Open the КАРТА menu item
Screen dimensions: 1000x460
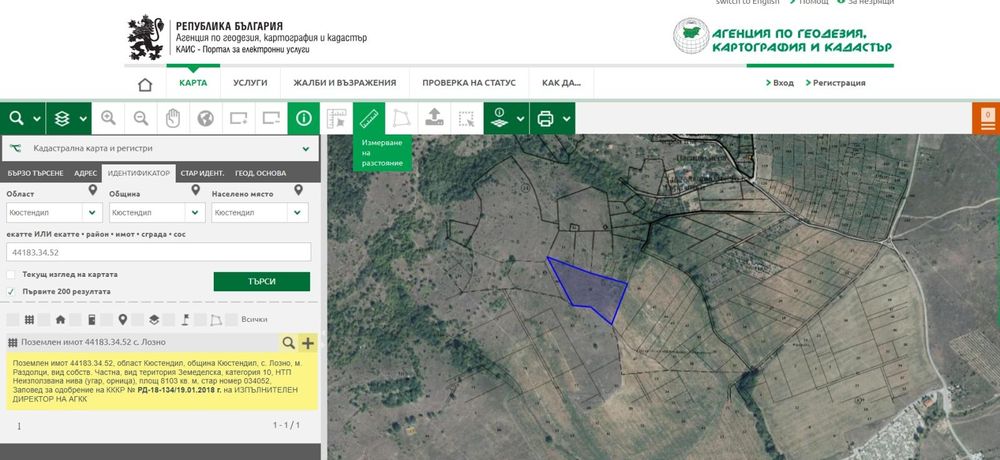coord(193,83)
